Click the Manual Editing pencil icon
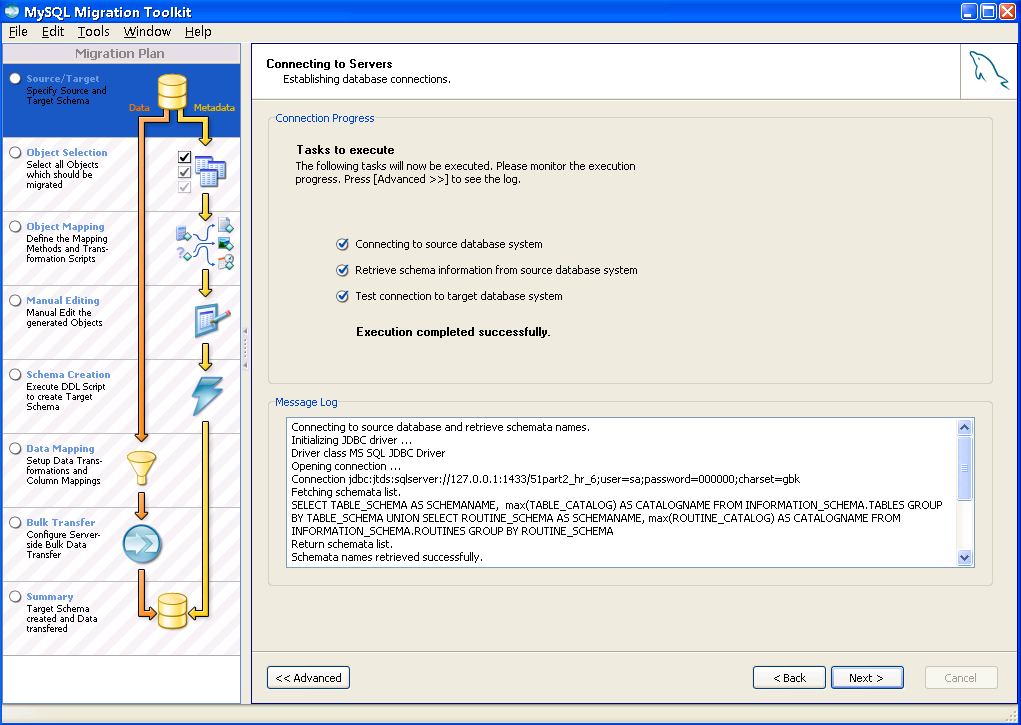1021x725 pixels. pos(212,320)
